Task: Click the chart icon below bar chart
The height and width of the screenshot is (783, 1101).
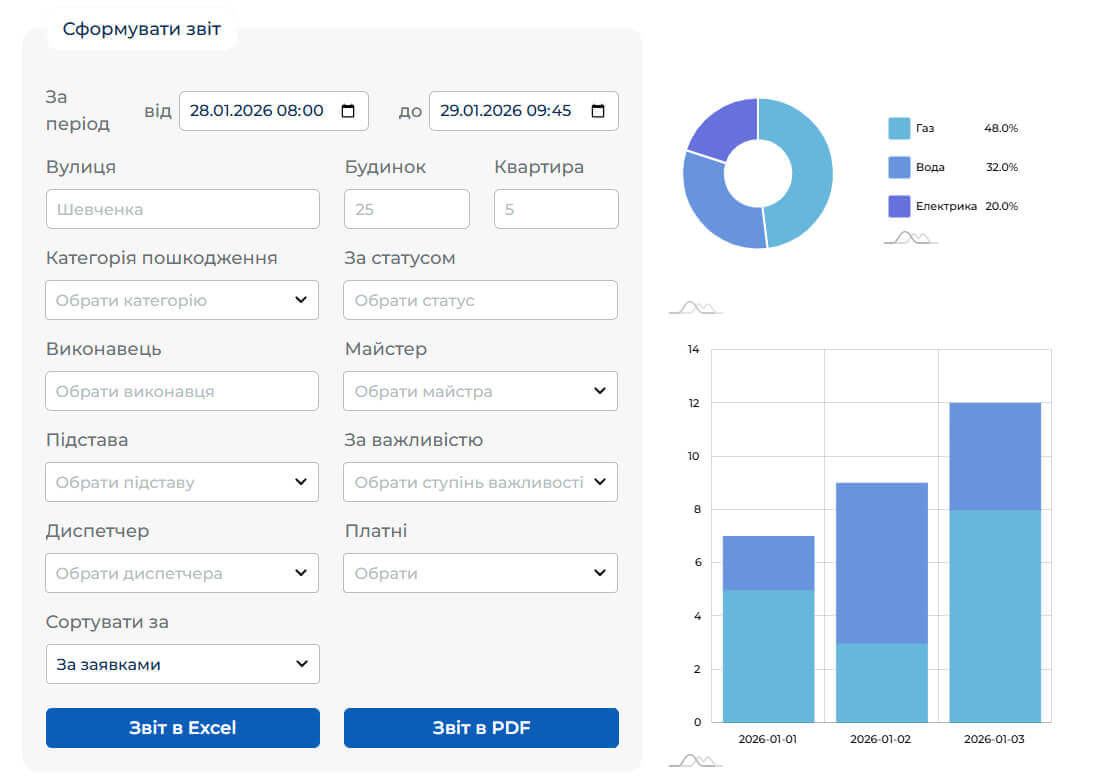Action: click(695, 761)
